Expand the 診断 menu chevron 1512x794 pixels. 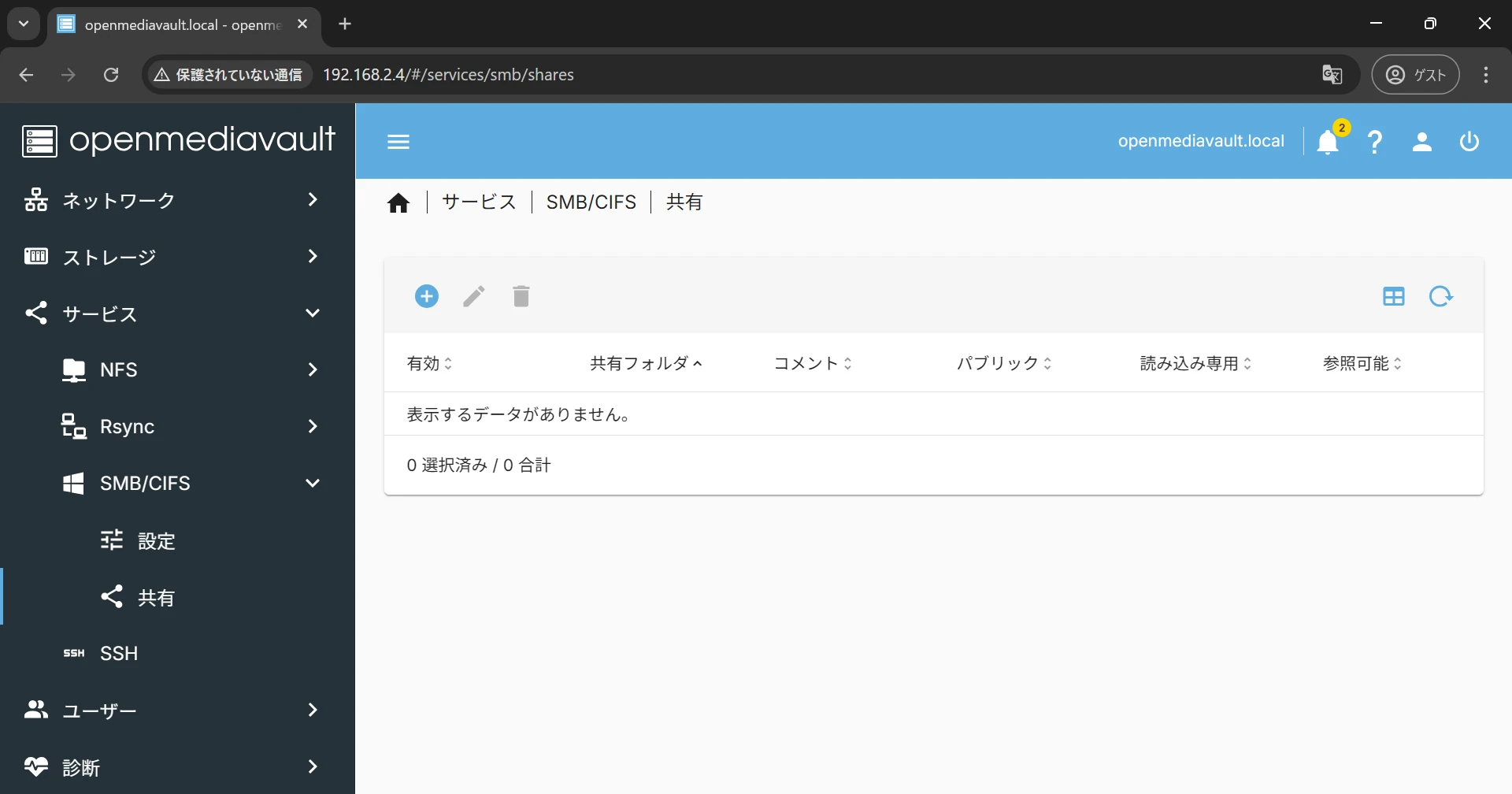[x=313, y=766]
